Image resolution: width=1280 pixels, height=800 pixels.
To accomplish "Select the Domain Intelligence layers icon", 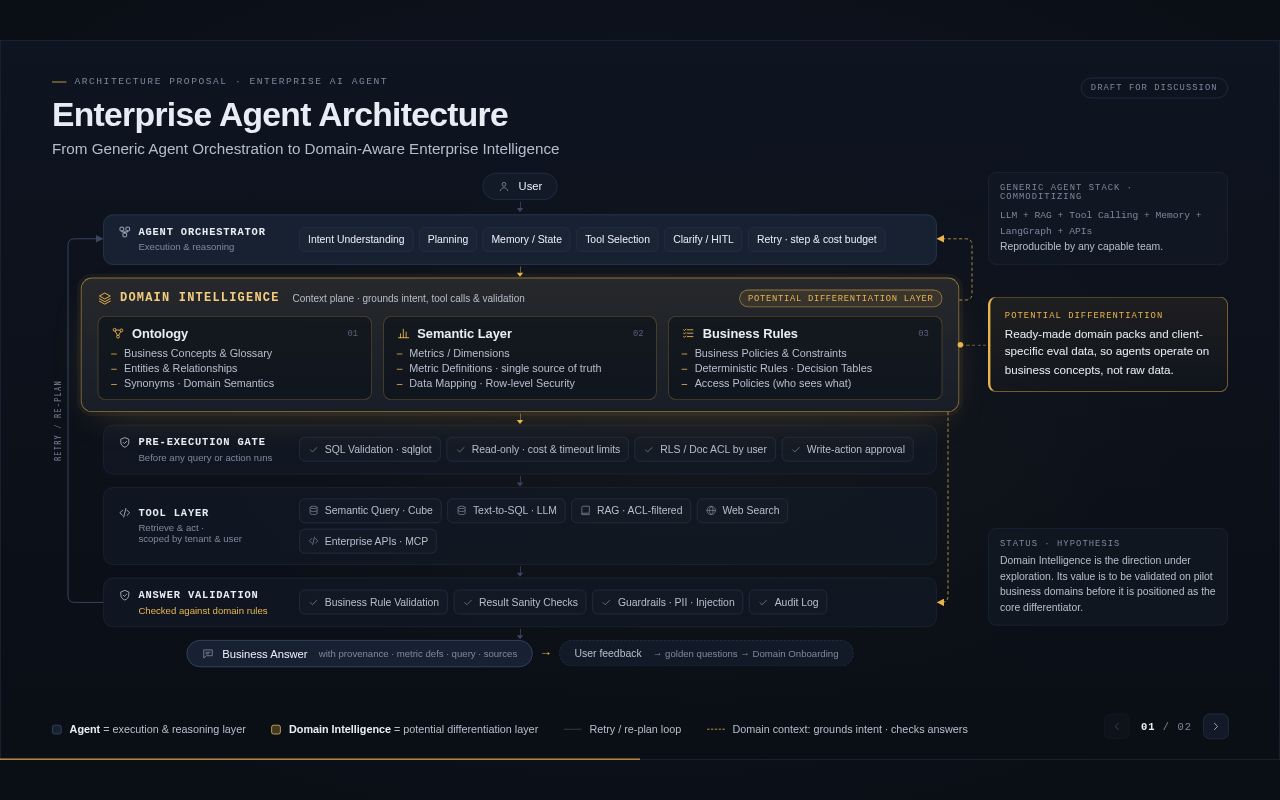I will (x=105, y=298).
